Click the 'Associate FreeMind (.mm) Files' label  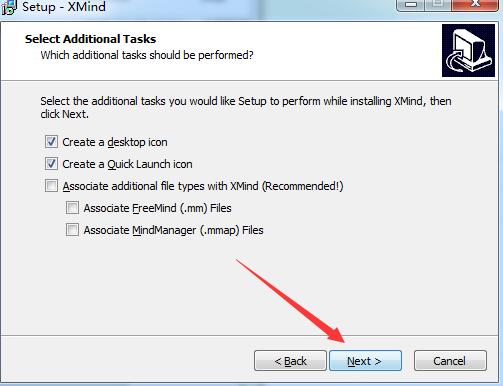(157, 208)
